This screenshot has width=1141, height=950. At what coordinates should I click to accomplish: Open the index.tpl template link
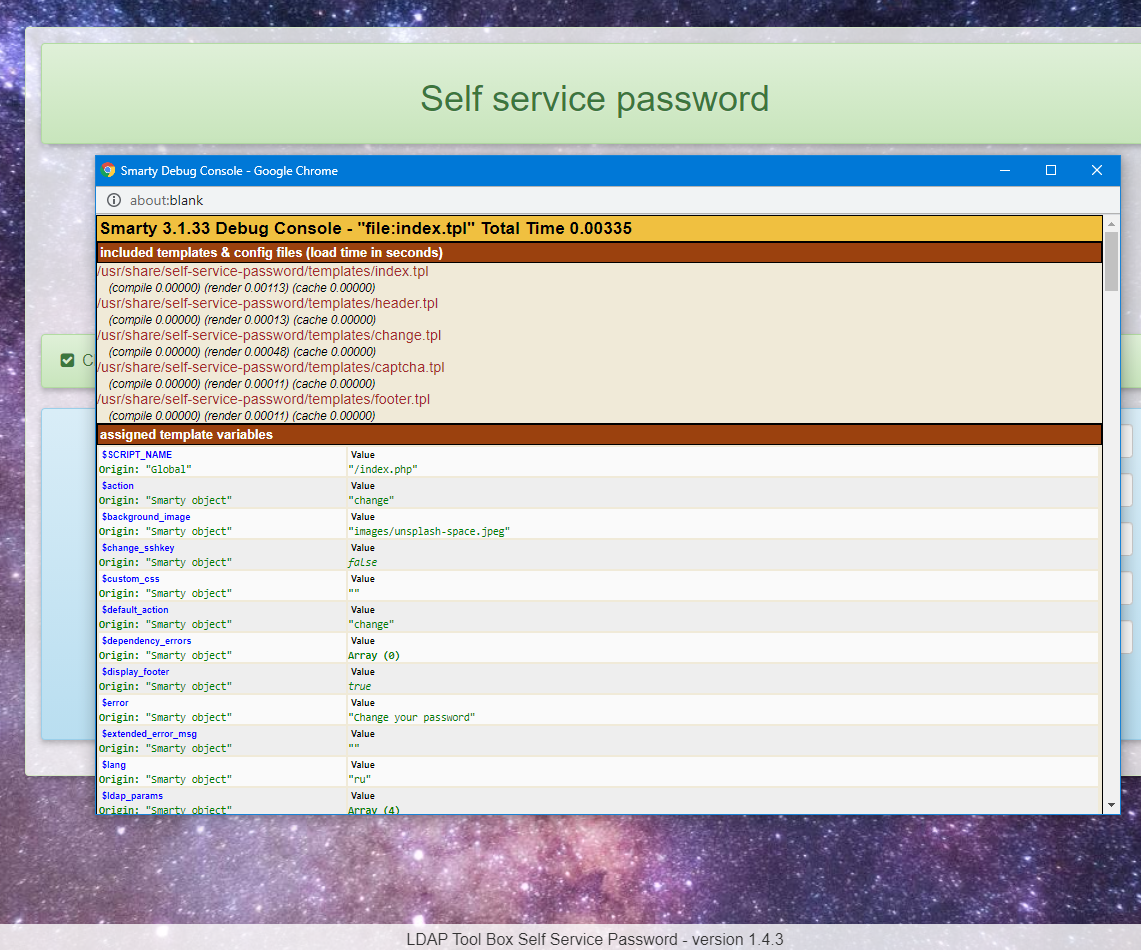262,271
